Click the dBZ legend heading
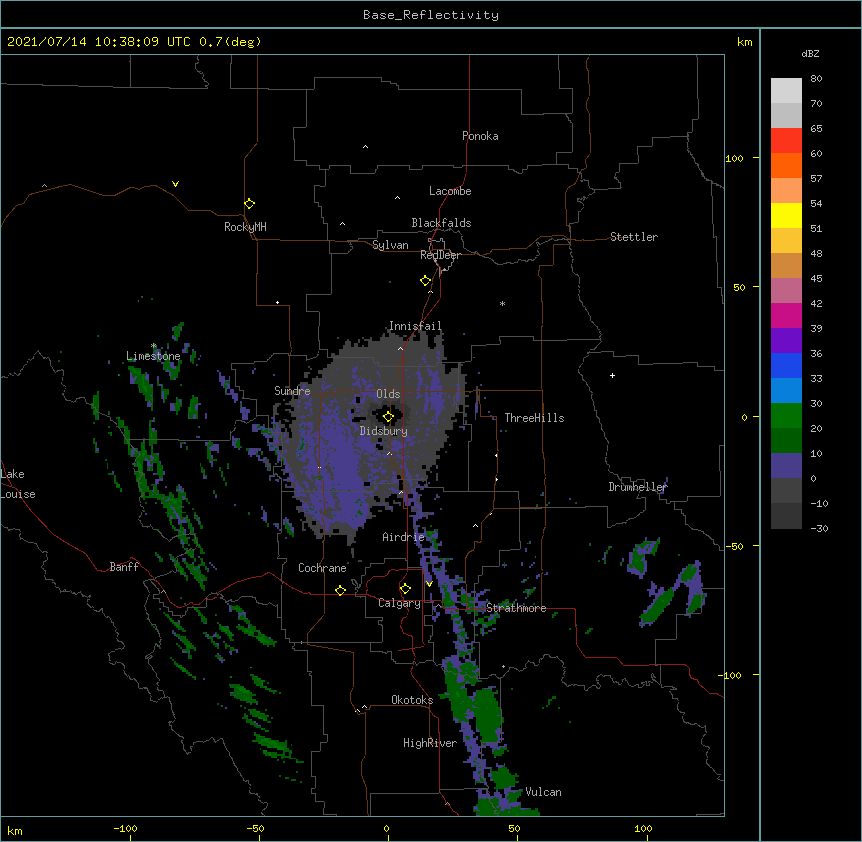 (x=810, y=54)
